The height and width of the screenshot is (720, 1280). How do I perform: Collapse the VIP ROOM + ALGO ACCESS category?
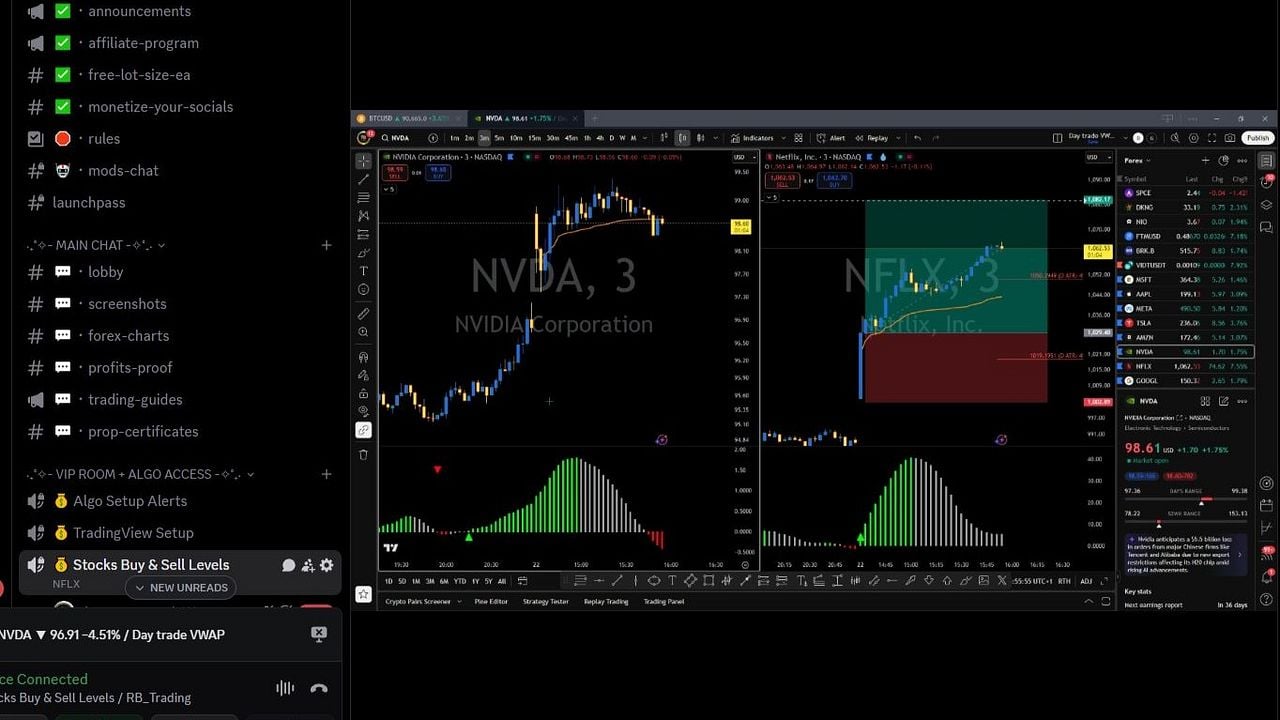point(140,474)
